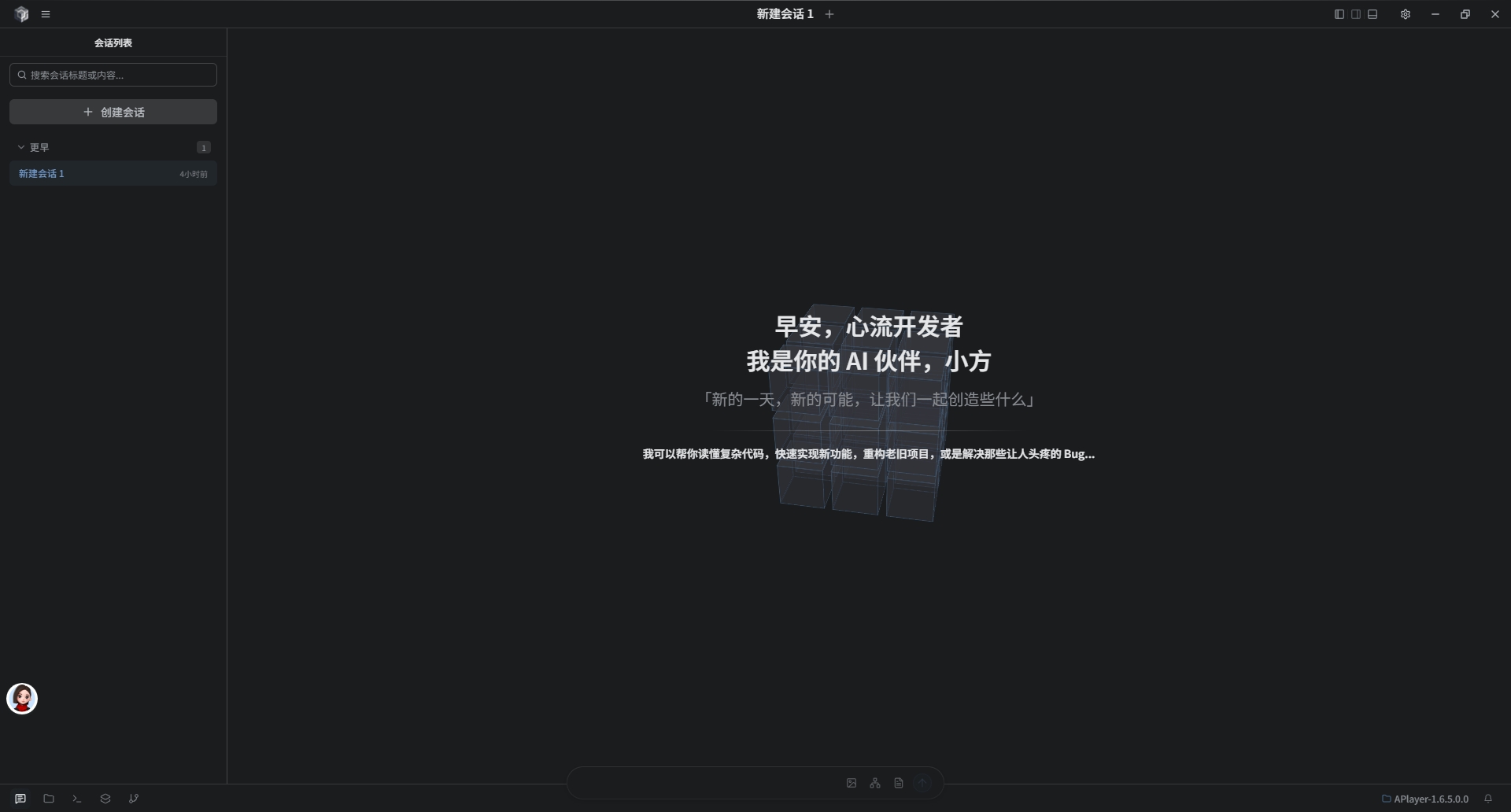
Task: Click the flowchart icon near the input box
Action: tap(875, 783)
